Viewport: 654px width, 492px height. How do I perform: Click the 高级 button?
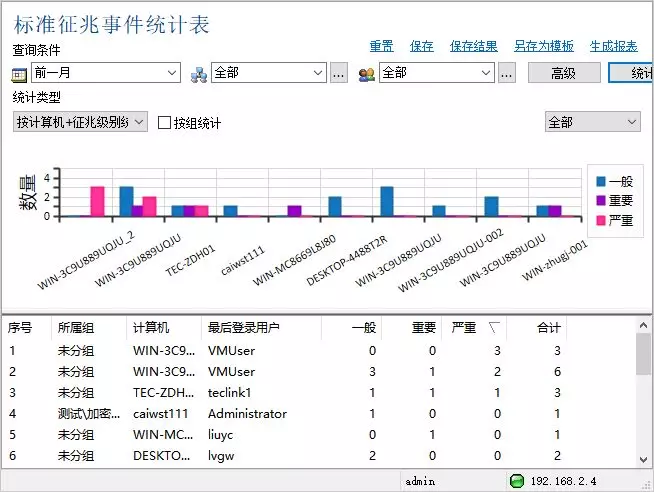564,73
